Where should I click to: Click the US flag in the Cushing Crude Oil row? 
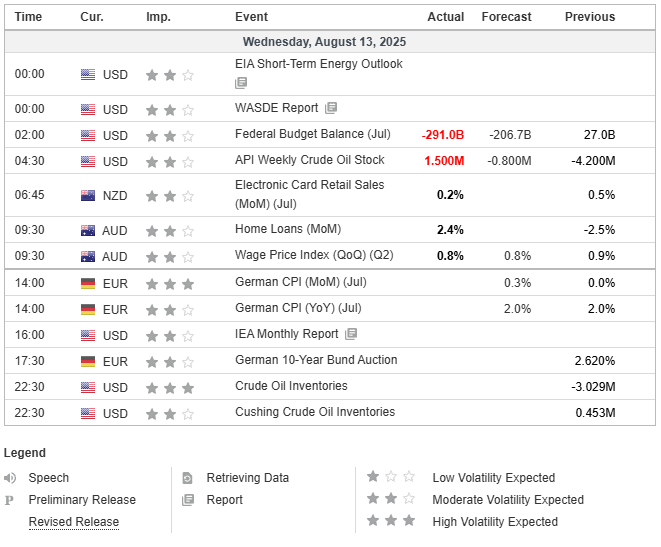pos(88,414)
